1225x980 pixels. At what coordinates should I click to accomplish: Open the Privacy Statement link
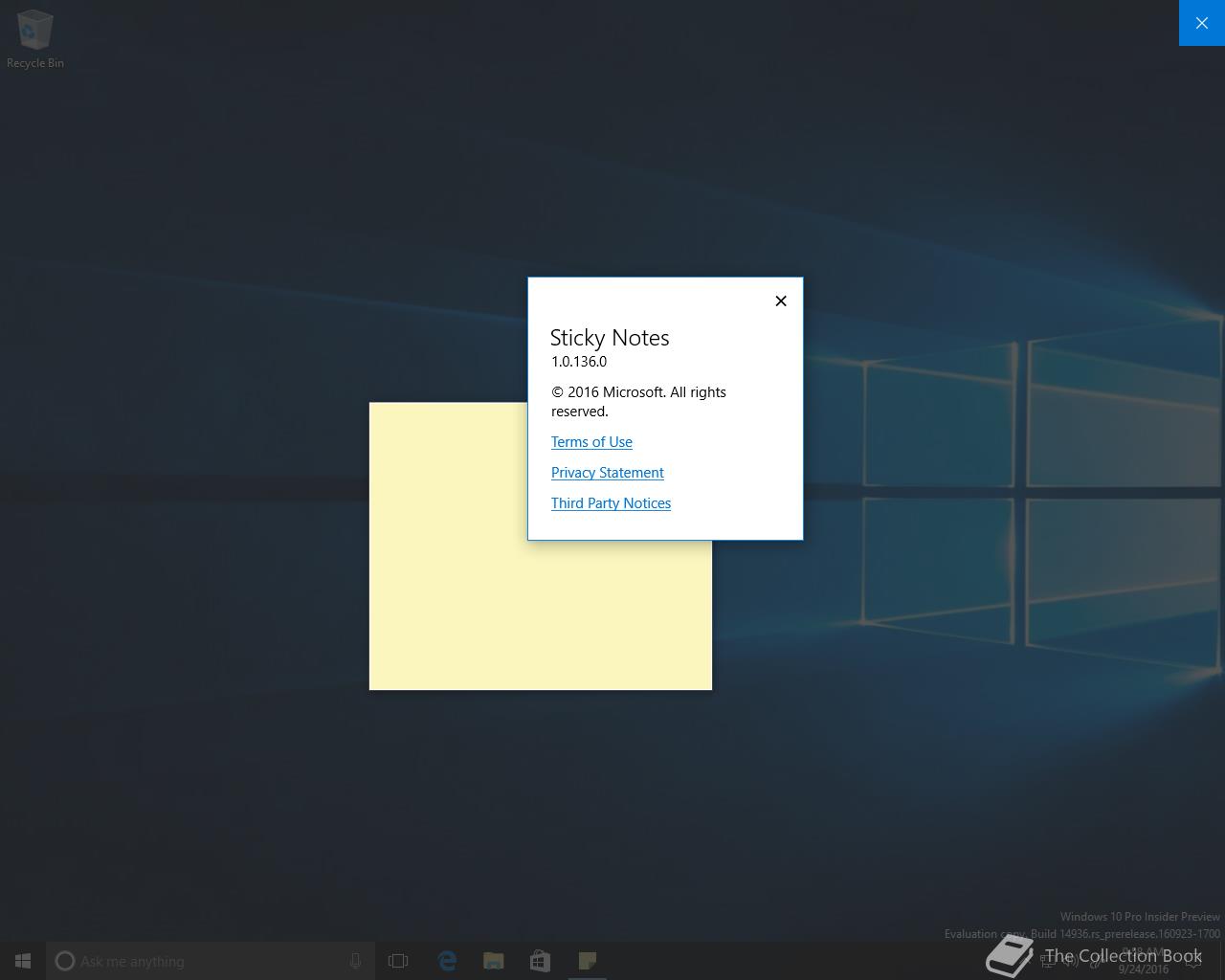[x=607, y=473]
